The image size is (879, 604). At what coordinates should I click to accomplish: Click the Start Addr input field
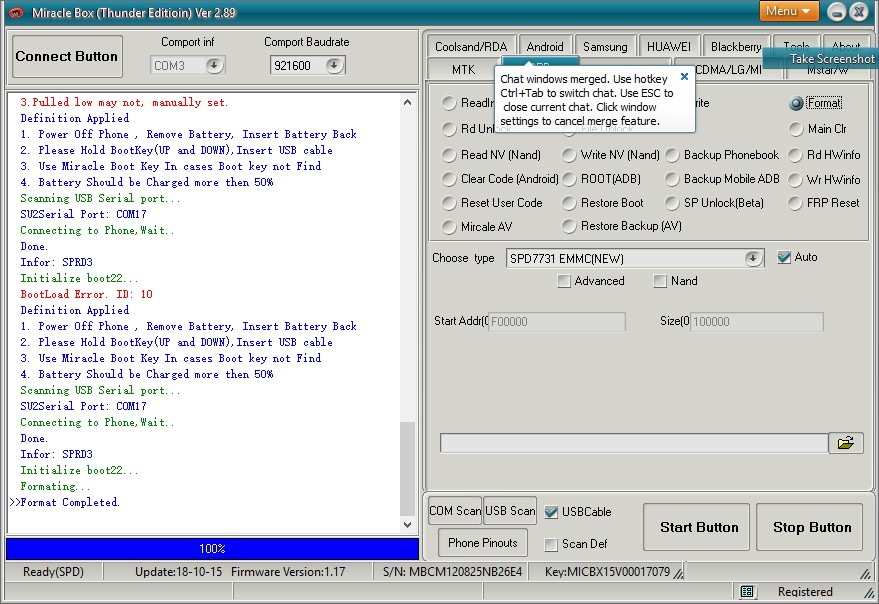coord(557,322)
